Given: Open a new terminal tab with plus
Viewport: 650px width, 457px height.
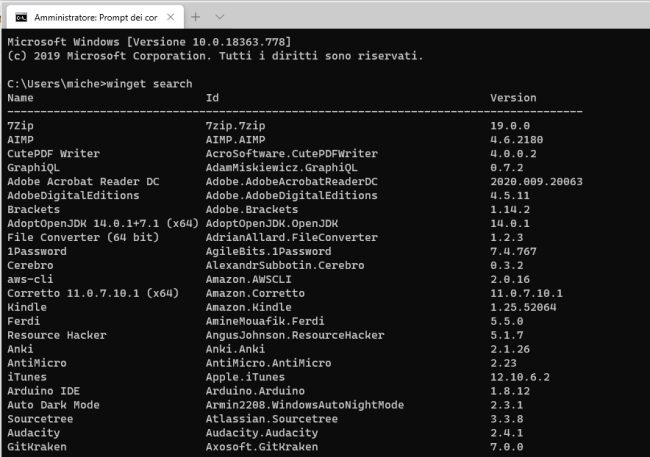Looking at the screenshot, I should pyautogui.click(x=196, y=17).
